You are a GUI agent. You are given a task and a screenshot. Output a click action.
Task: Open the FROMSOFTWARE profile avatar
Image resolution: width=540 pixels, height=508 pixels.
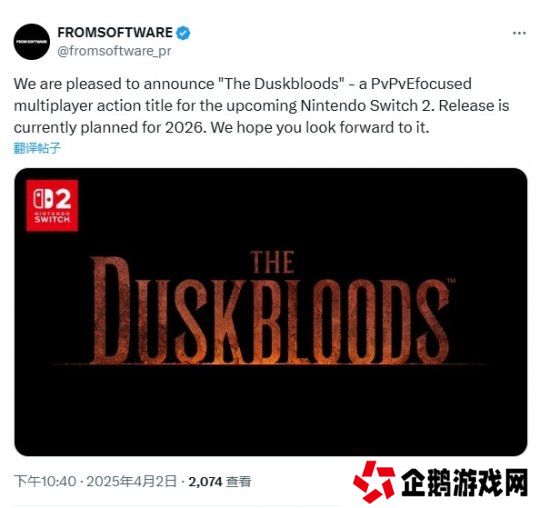(32, 42)
